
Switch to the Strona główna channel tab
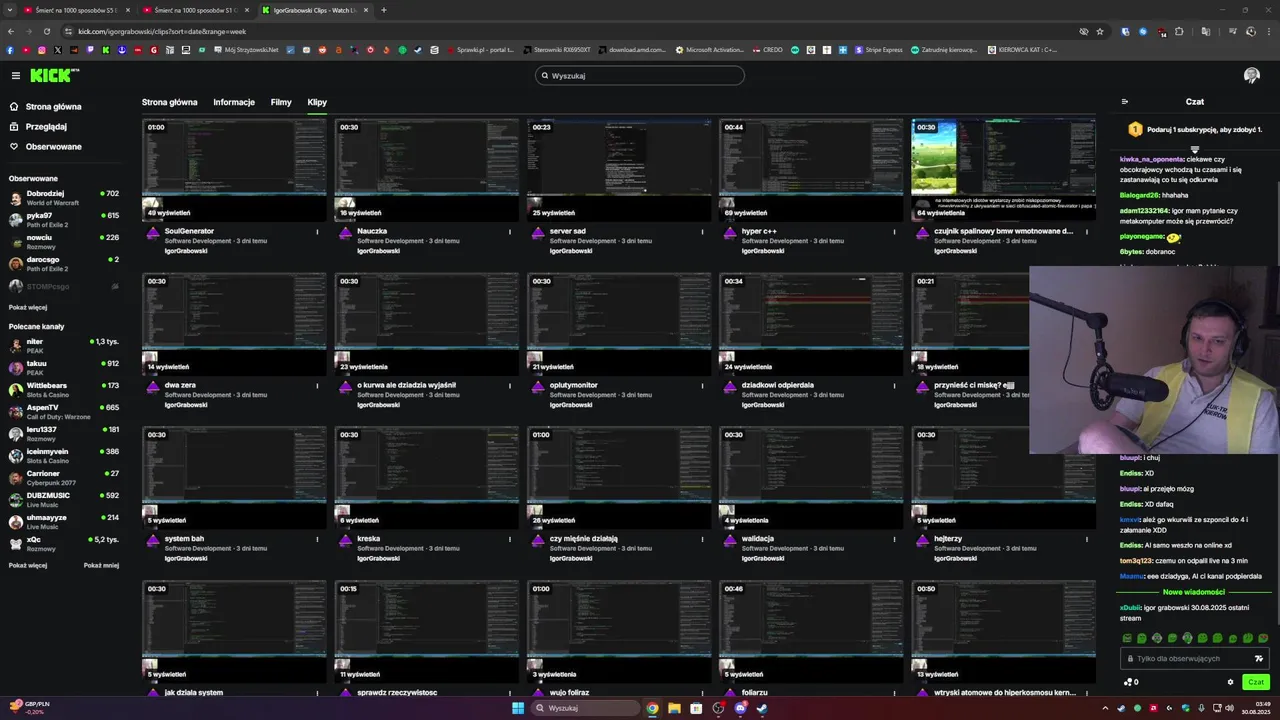(x=169, y=102)
